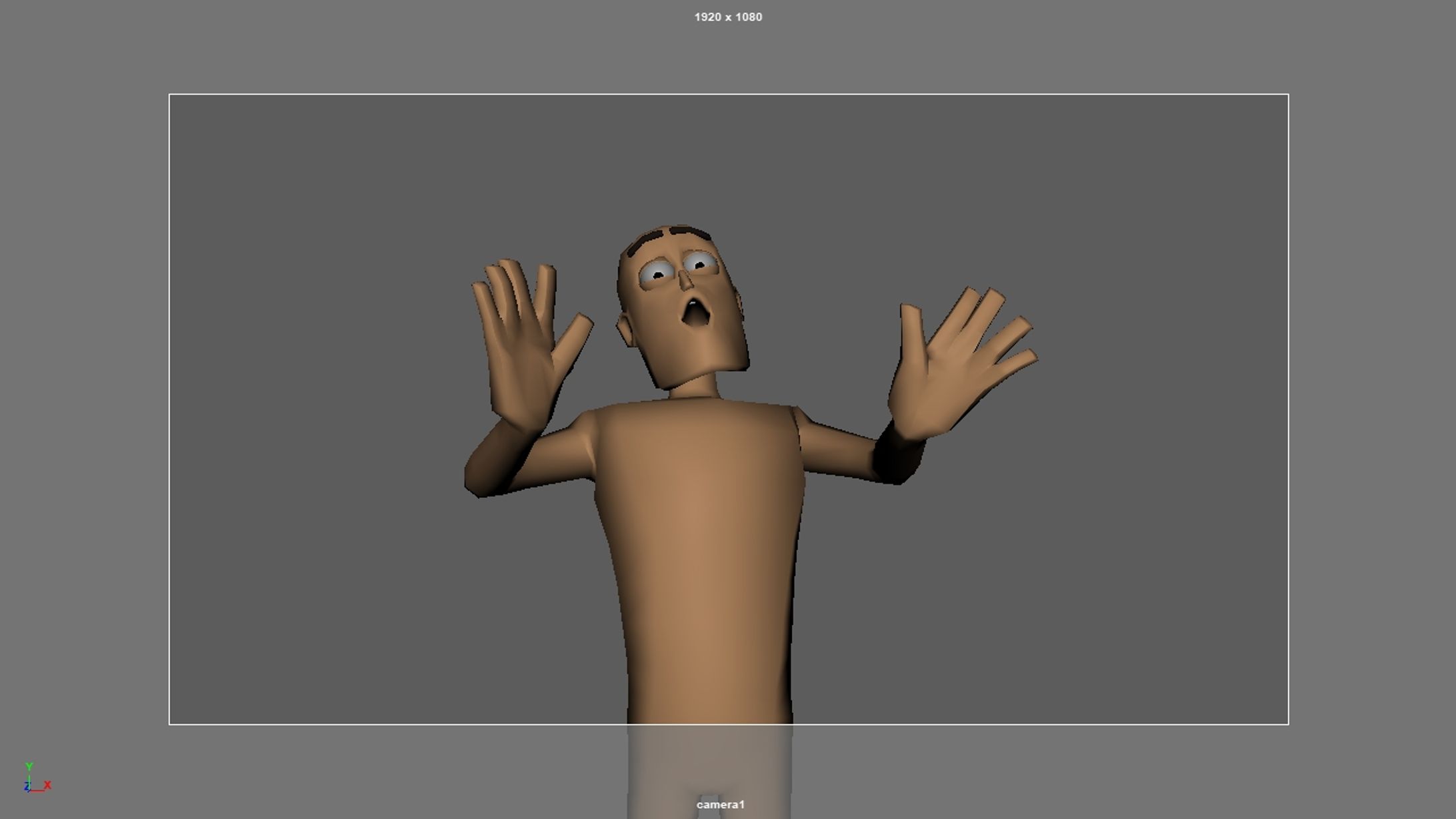The image size is (1456, 819).
Task: Click the 1920 x 1080 resolution label
Action: 728,17
